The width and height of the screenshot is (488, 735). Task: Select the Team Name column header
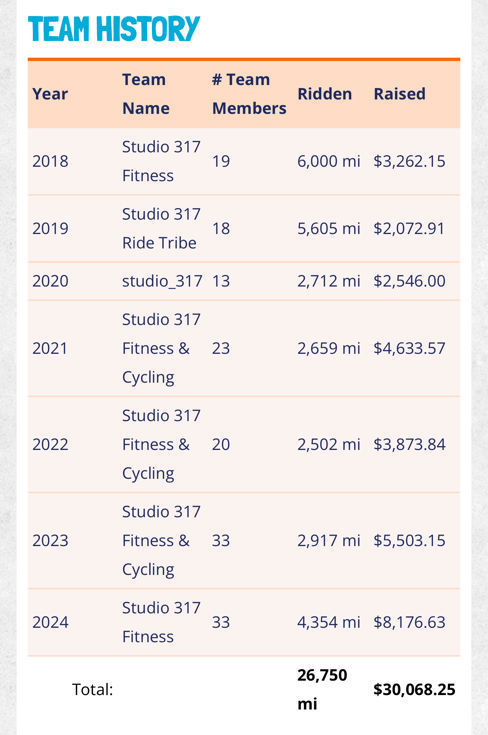click(145, 94)
